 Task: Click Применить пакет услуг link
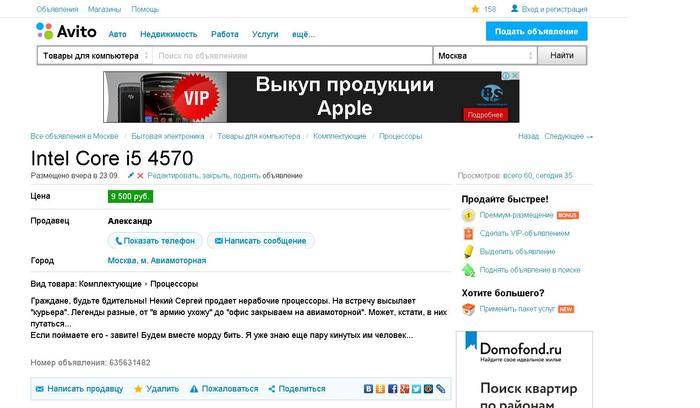pyautogui.click(x=517, y=309)
